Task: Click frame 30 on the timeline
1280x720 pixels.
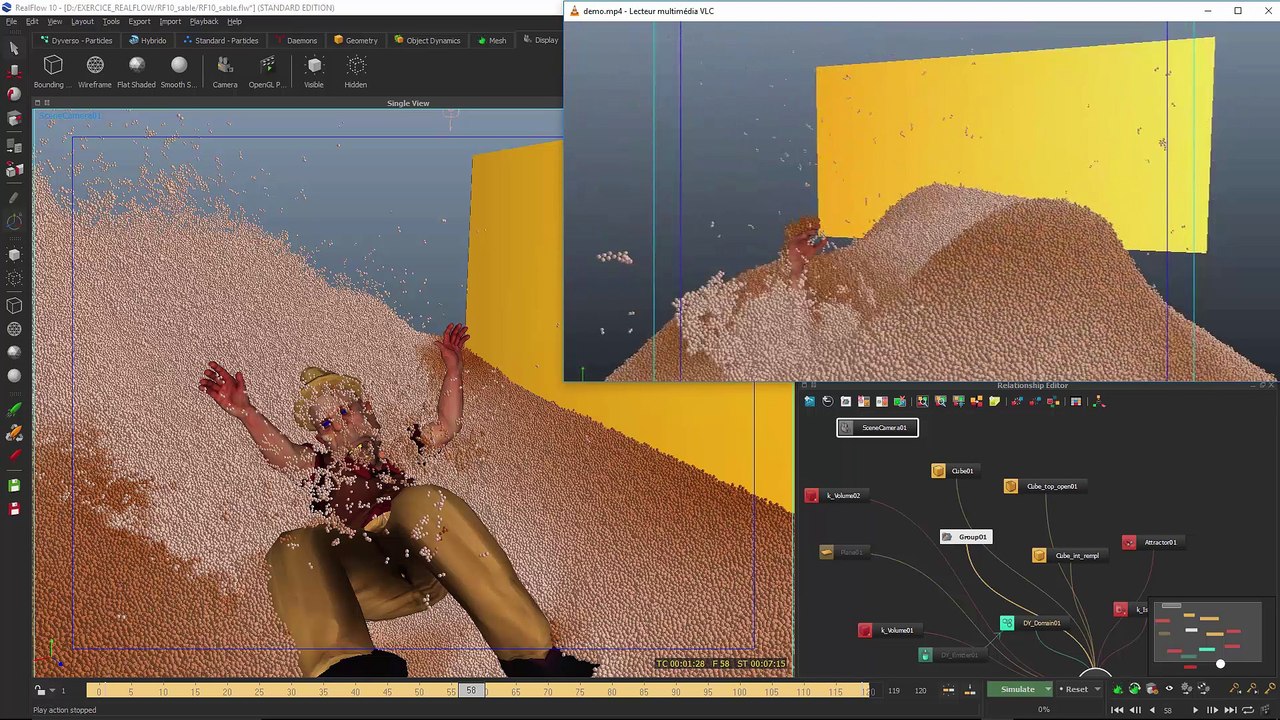Action: pyautogui.click(x=291, y=690)
